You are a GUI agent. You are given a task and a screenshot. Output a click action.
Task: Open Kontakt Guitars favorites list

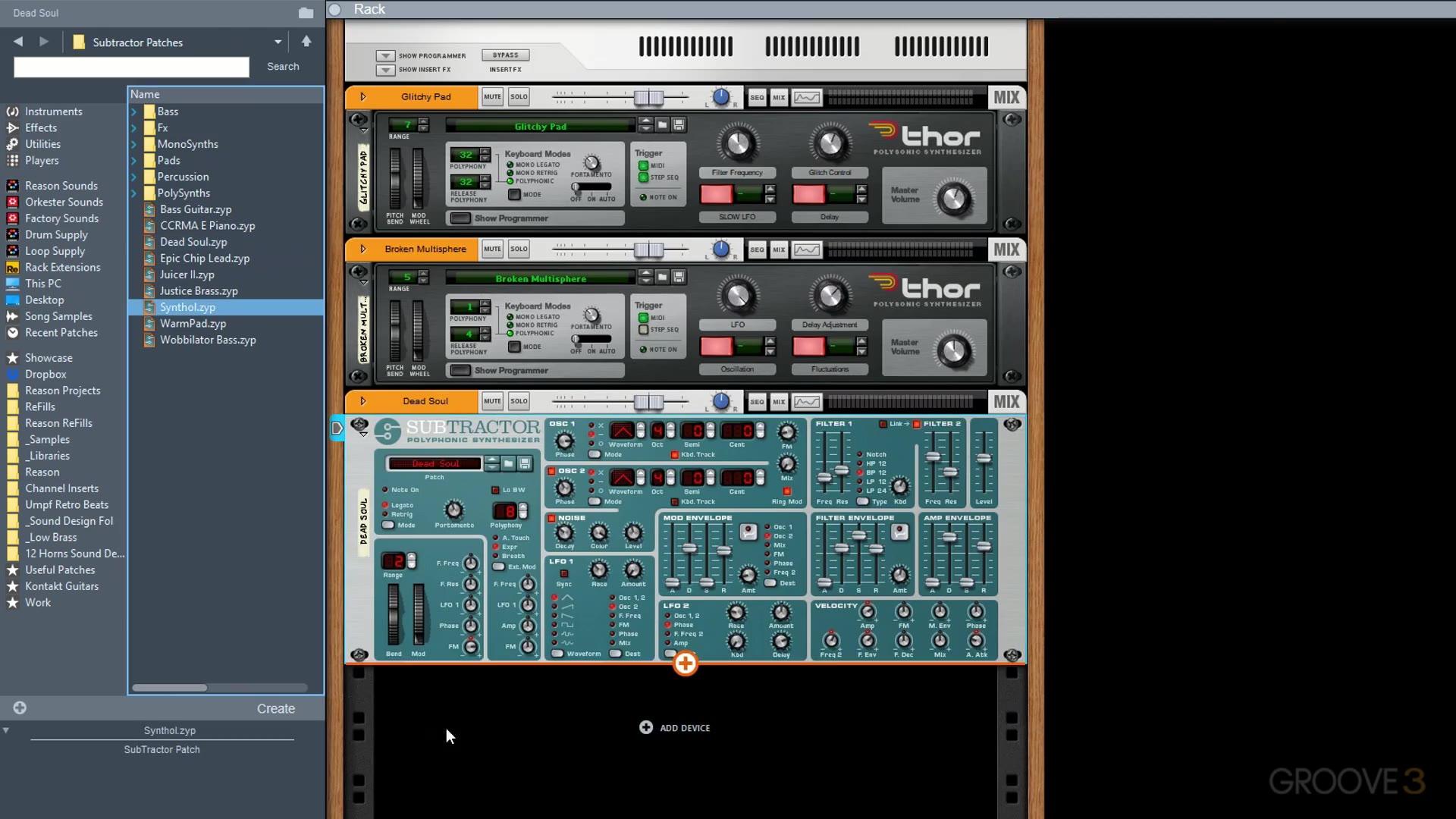click(x=61, y=586)
